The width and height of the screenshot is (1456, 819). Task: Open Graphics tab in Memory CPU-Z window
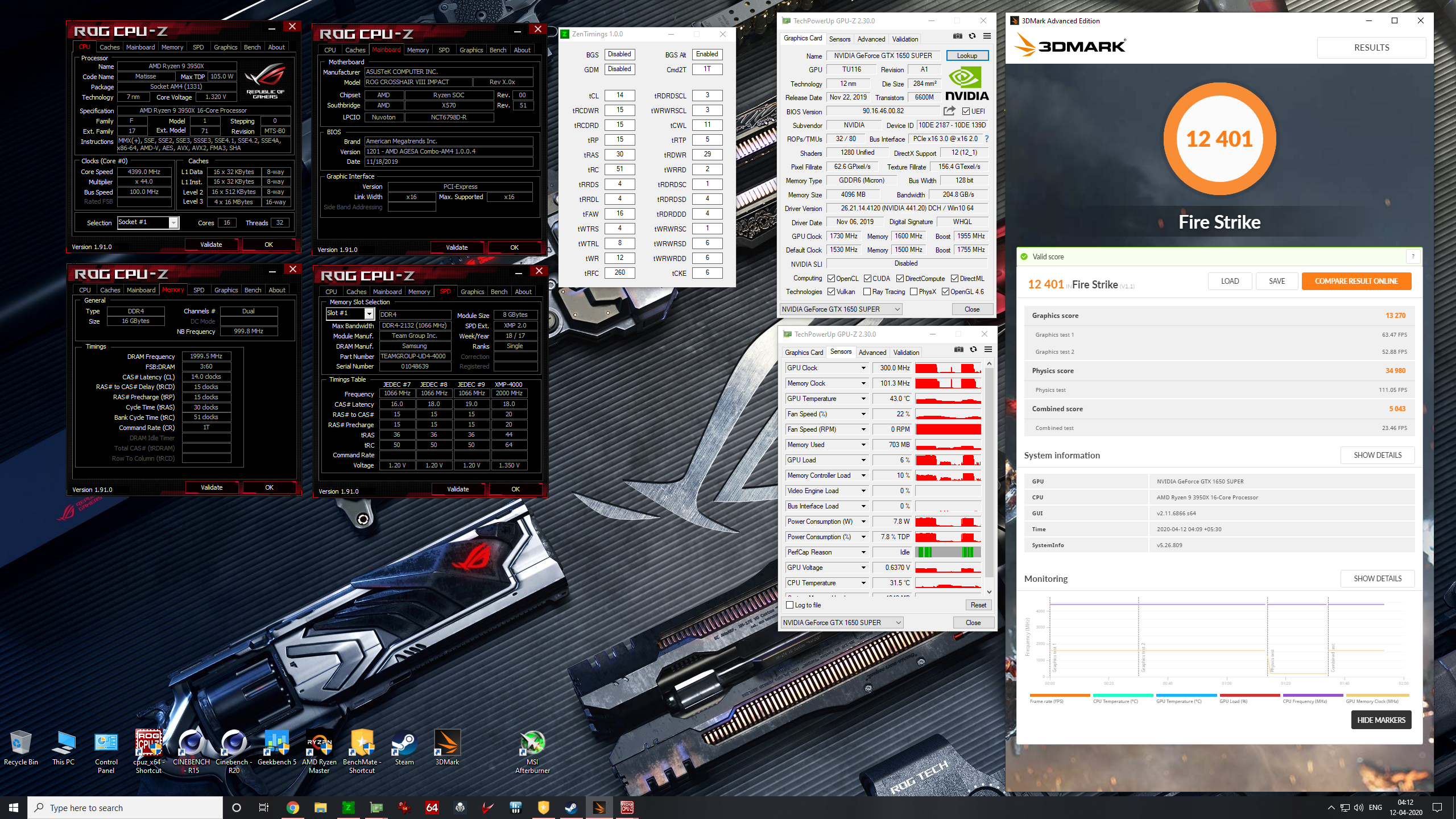click(226, 290)
